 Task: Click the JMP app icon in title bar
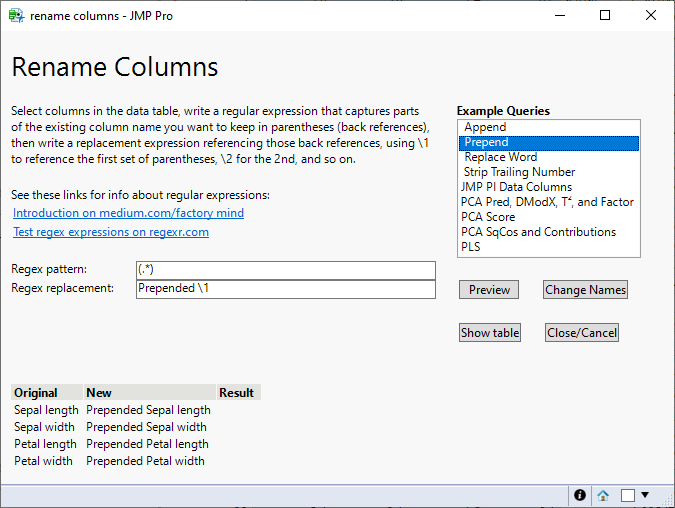(x=16, y=16)
